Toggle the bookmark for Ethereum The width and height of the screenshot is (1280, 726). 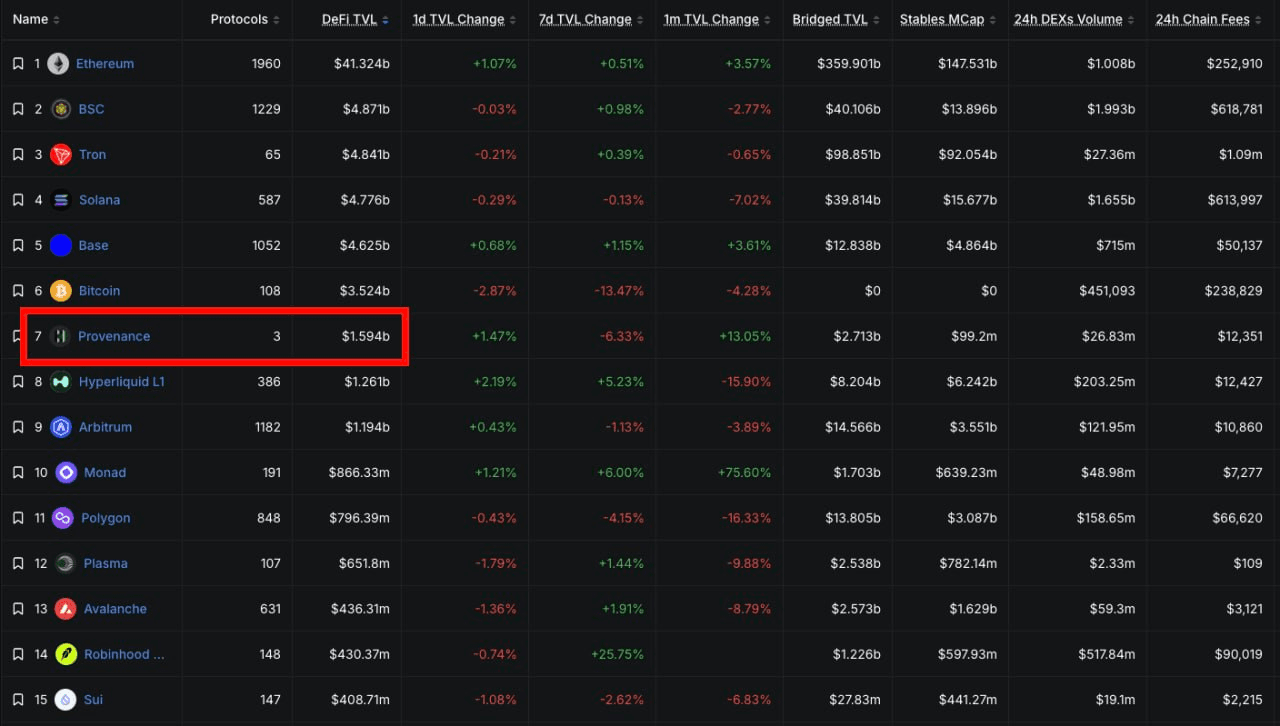tap(18, 64)
